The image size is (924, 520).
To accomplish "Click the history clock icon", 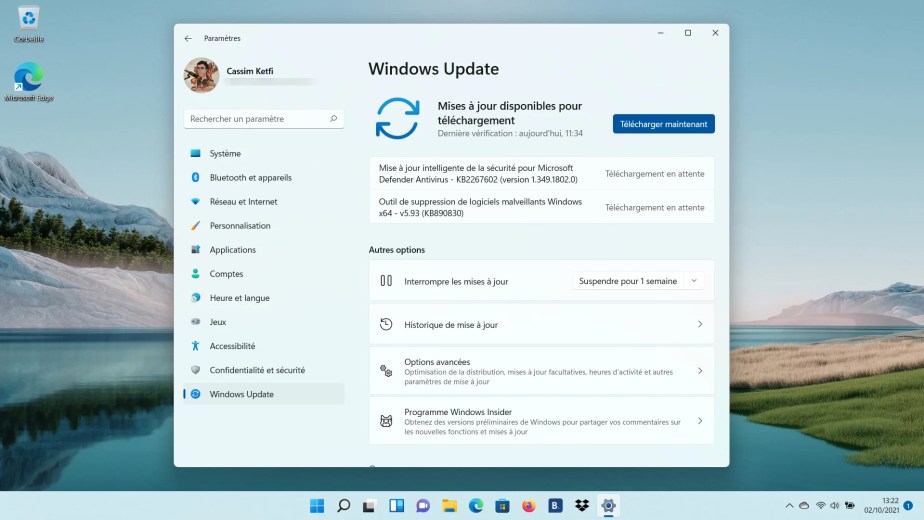I will click(386, 324).
